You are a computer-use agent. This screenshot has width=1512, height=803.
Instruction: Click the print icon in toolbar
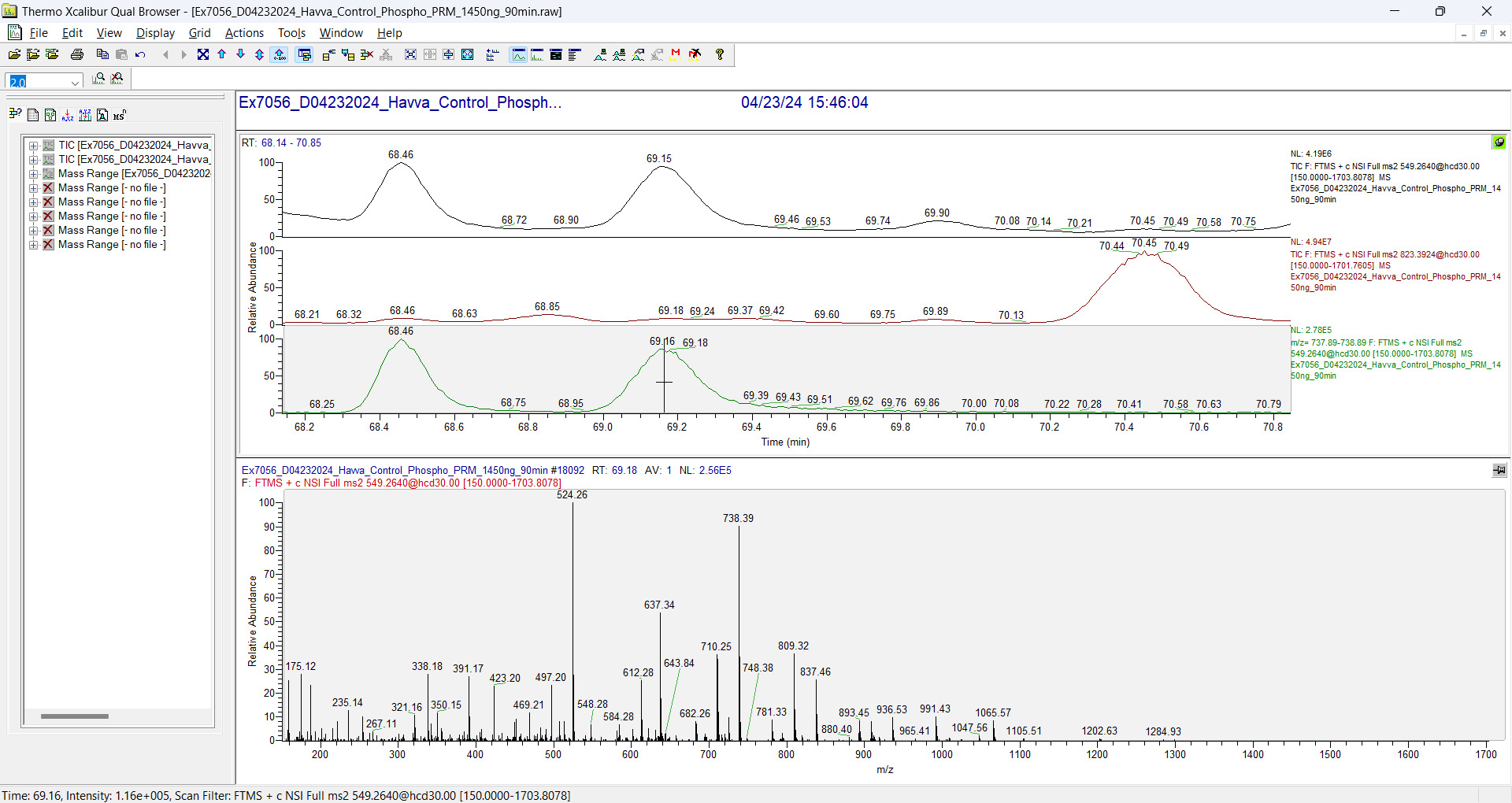click(x=76, y=54)
